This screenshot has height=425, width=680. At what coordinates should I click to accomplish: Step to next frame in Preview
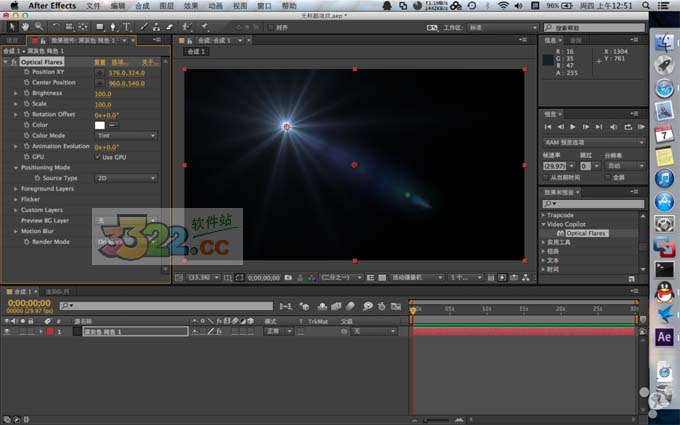click(585, 127)
